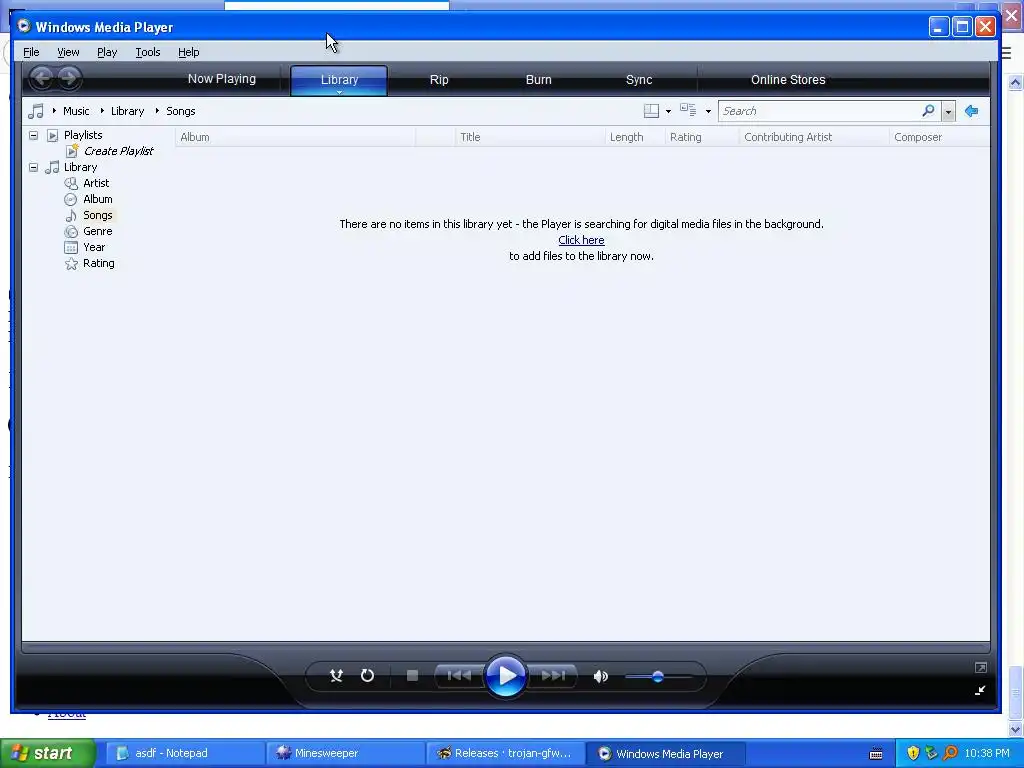The image size is (1024, 768).
Task: Click the layout options icon
Action: click(x=651, y=111)
